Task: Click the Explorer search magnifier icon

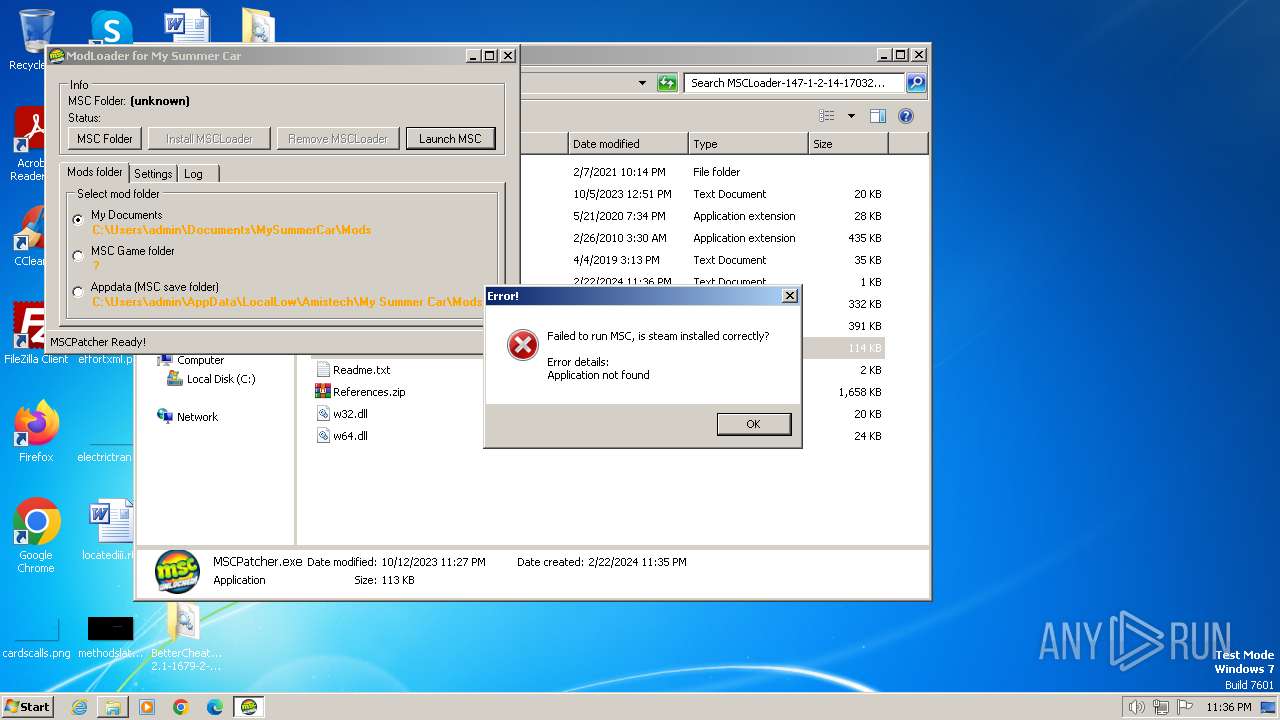Action: tap(915, 83)
